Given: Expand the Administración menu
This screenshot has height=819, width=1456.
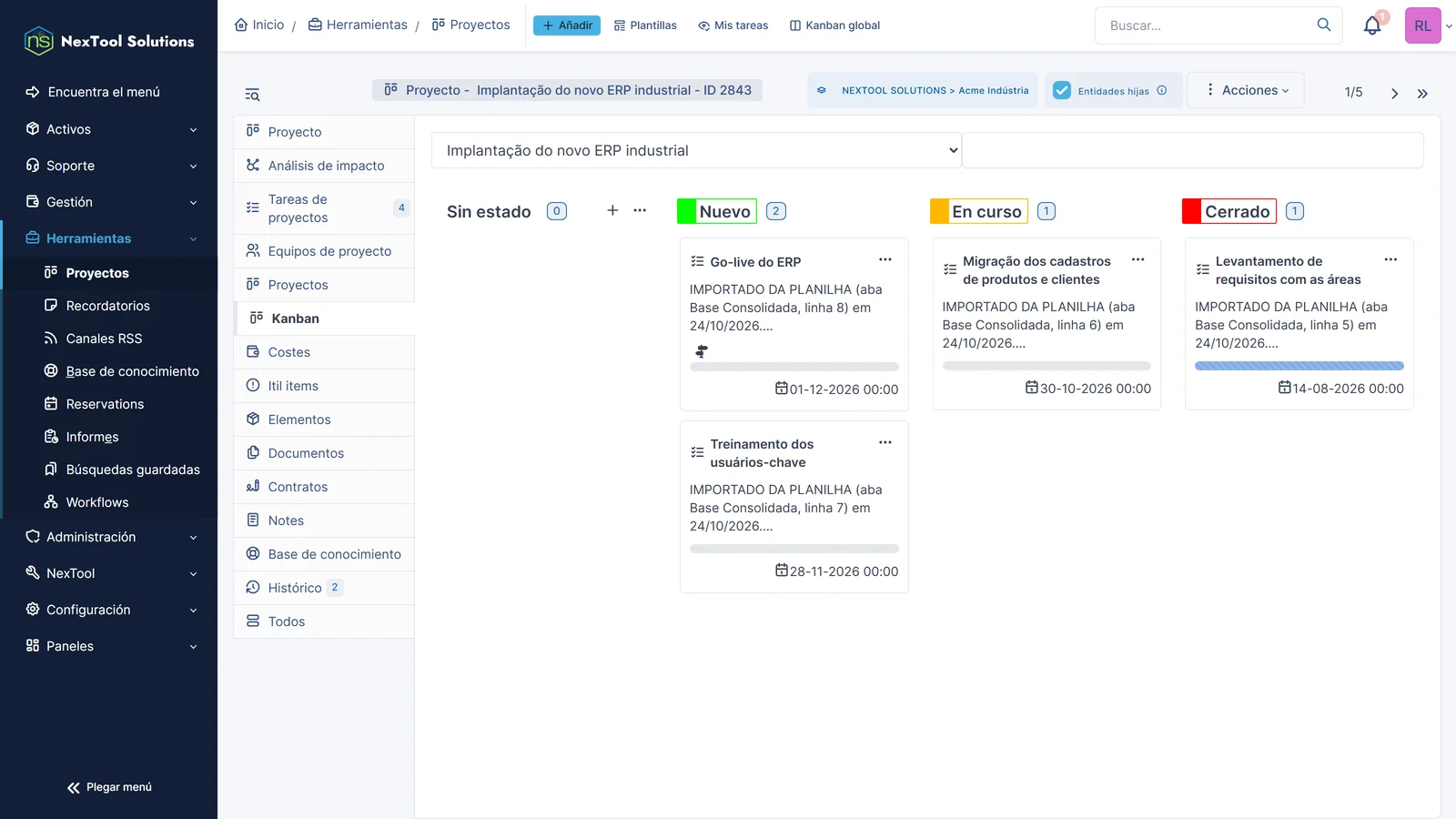Looking at the screenshot, I should 109,537.
